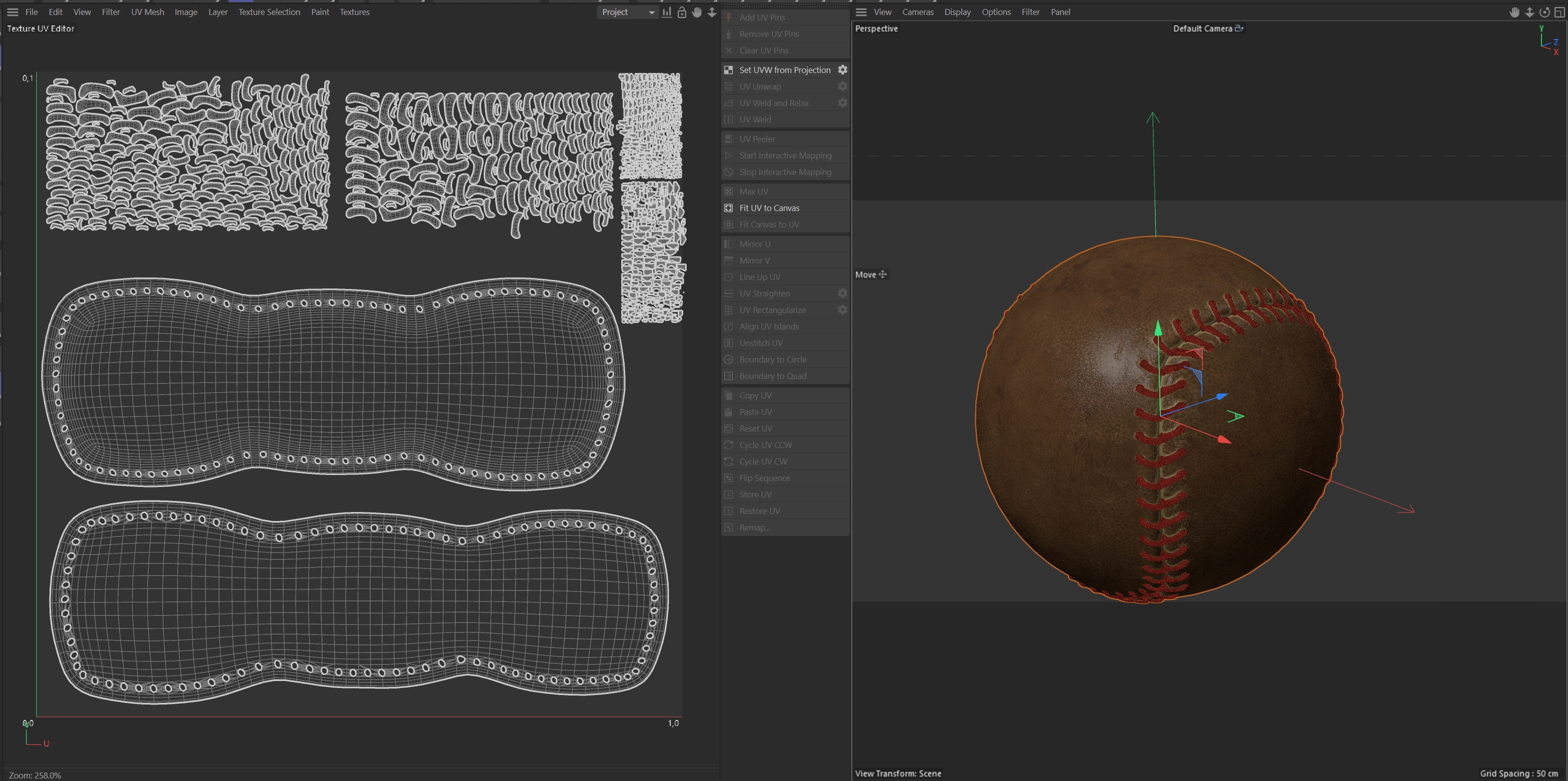
Task: Toggle the Default Camera link icon
Action: click(x=1239, y=28)
